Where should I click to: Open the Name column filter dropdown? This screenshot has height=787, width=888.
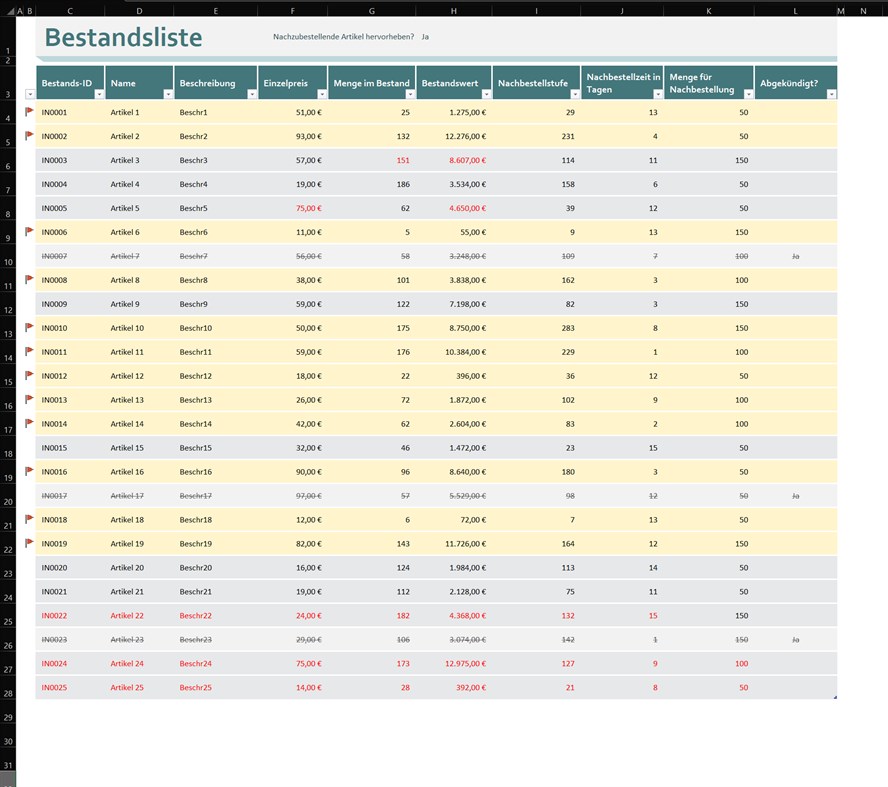tap(168, 94)
